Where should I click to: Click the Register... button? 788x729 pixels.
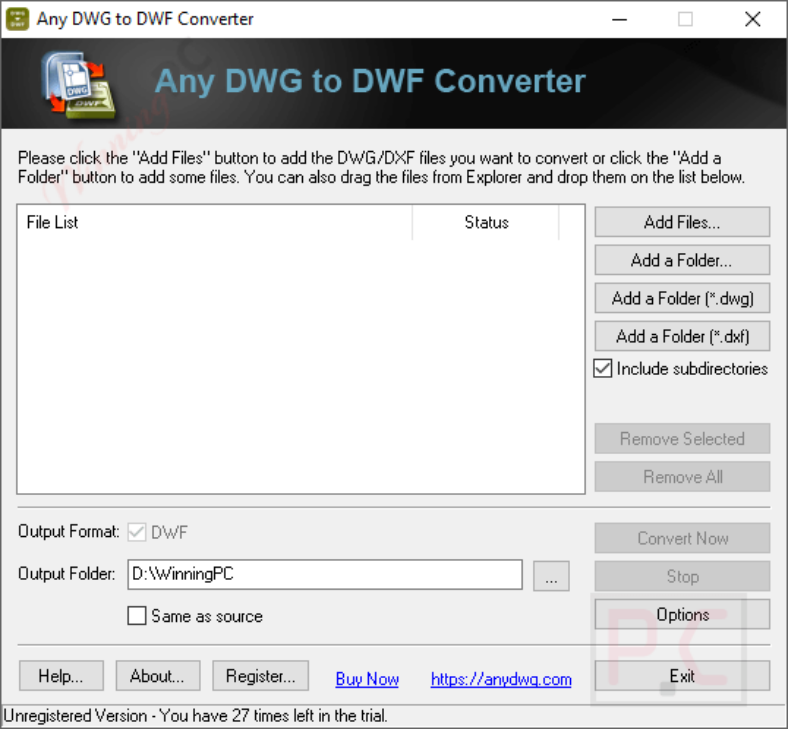(x=260, y=676)
